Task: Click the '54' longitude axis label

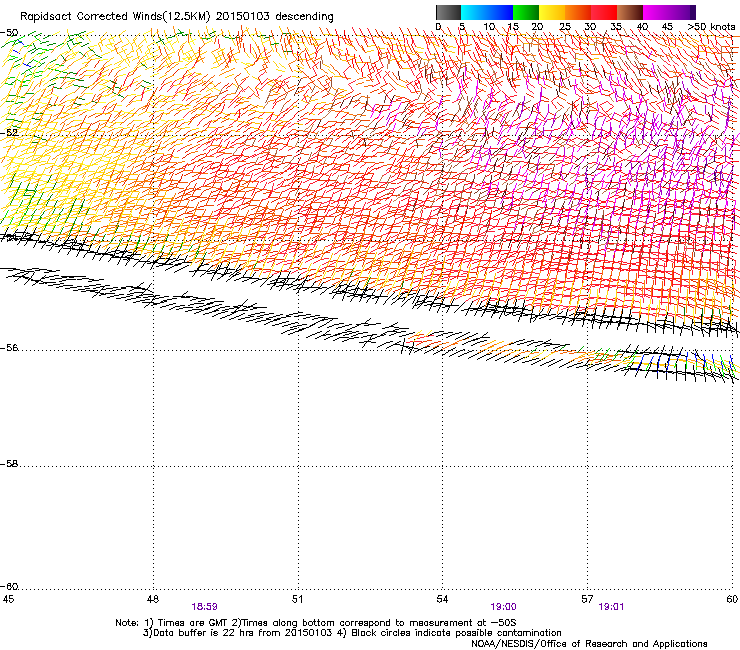Action: [x=442, y=599]
